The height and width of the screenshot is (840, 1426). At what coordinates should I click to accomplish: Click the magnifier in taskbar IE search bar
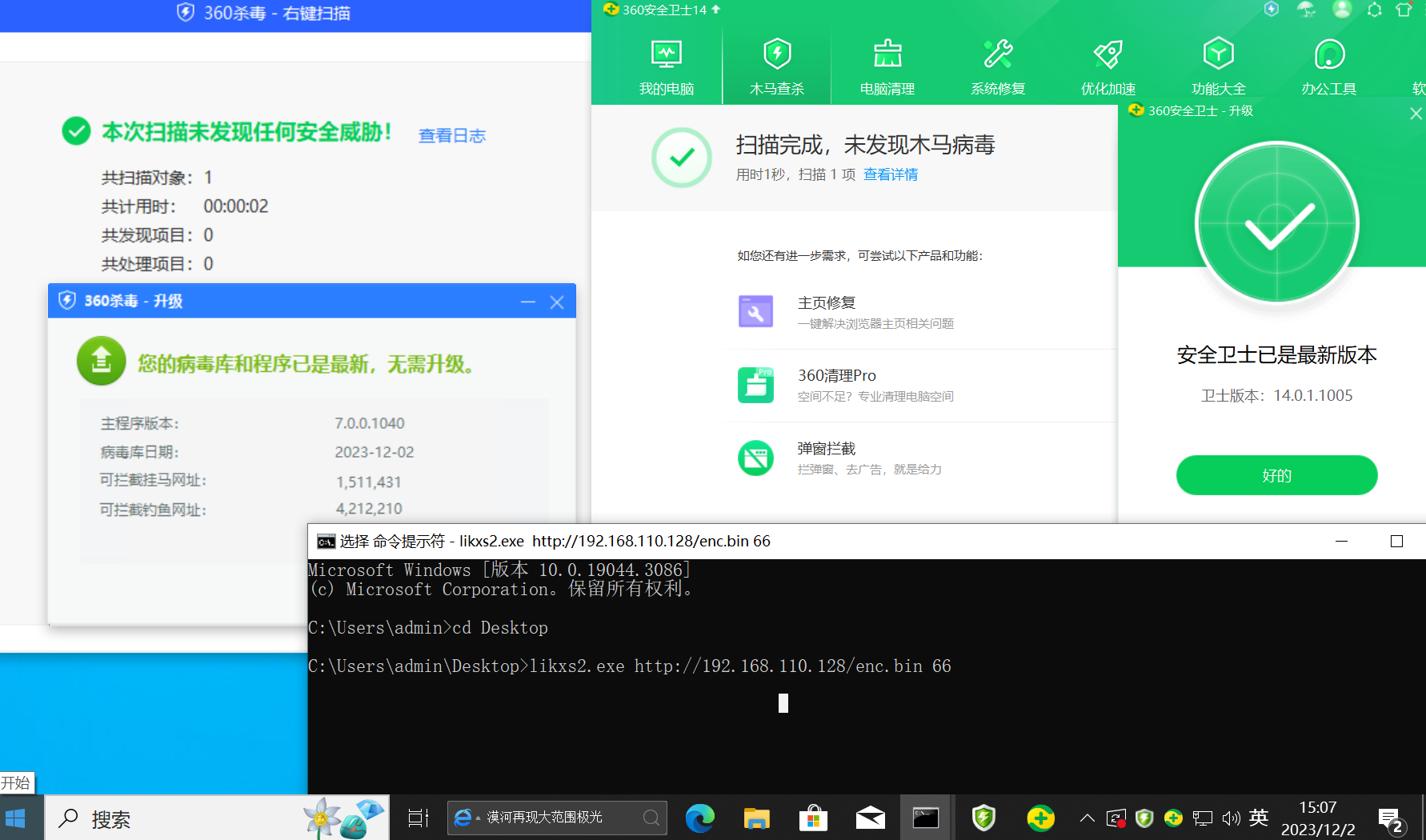point(651,818)
